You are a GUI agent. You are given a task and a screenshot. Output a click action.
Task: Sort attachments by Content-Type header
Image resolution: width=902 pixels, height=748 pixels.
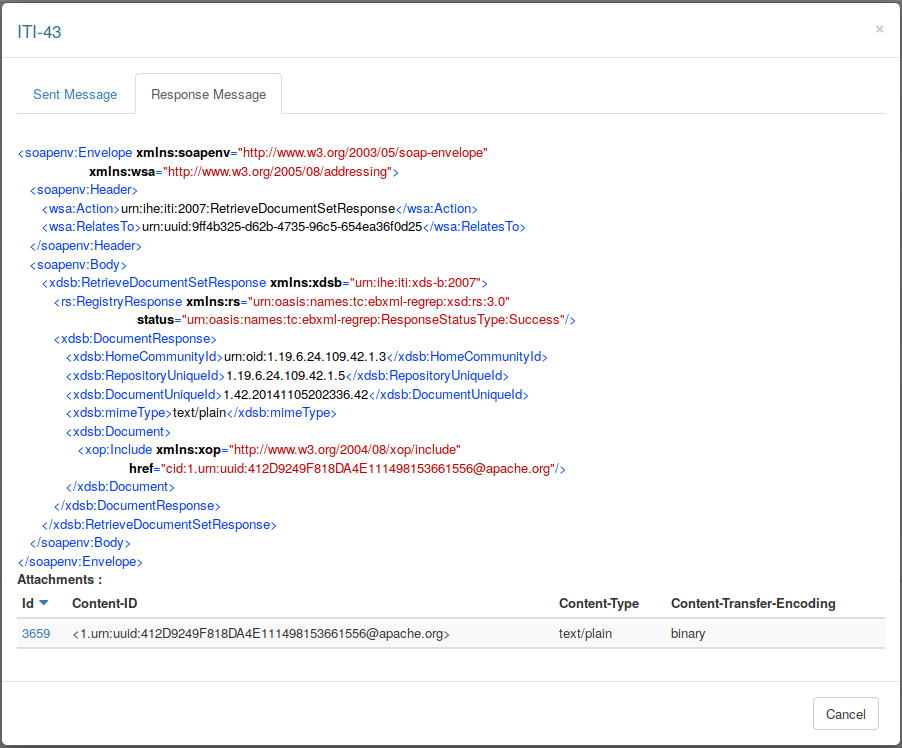[x=598, y=603]
